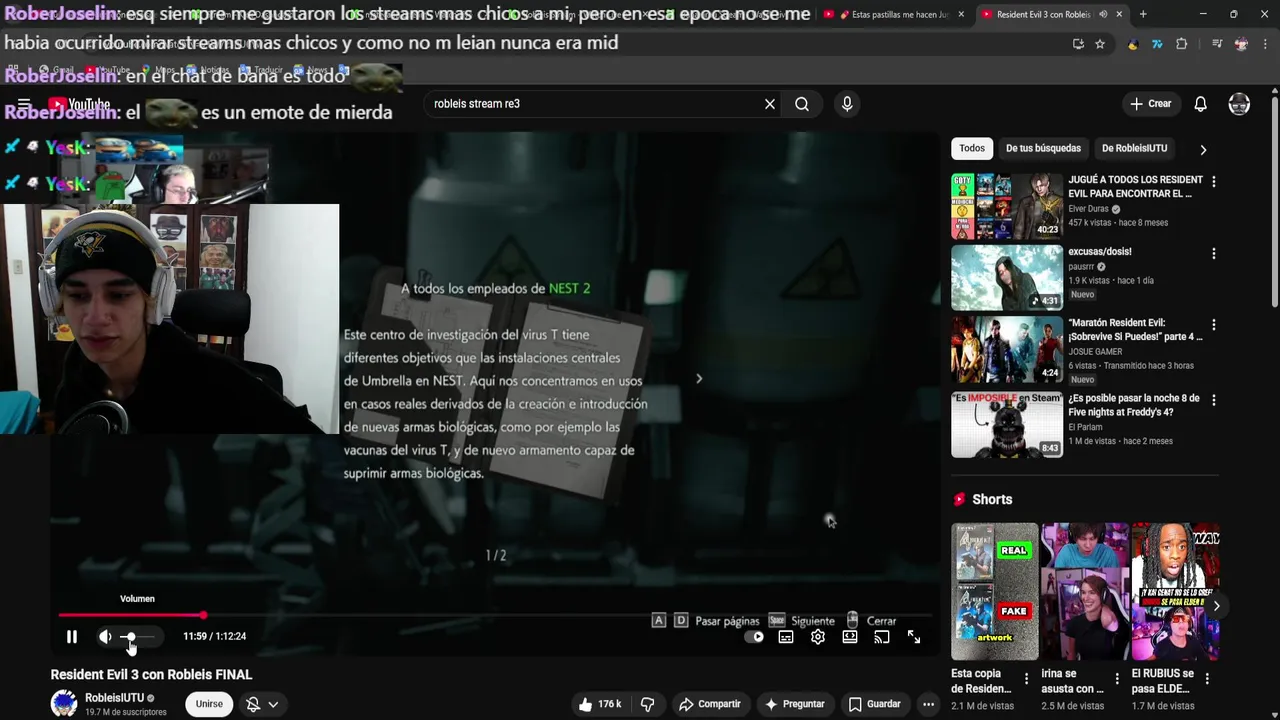The image size is (1280, 720).
Task: Dislike the video
Action: click(x=648, y=704)
